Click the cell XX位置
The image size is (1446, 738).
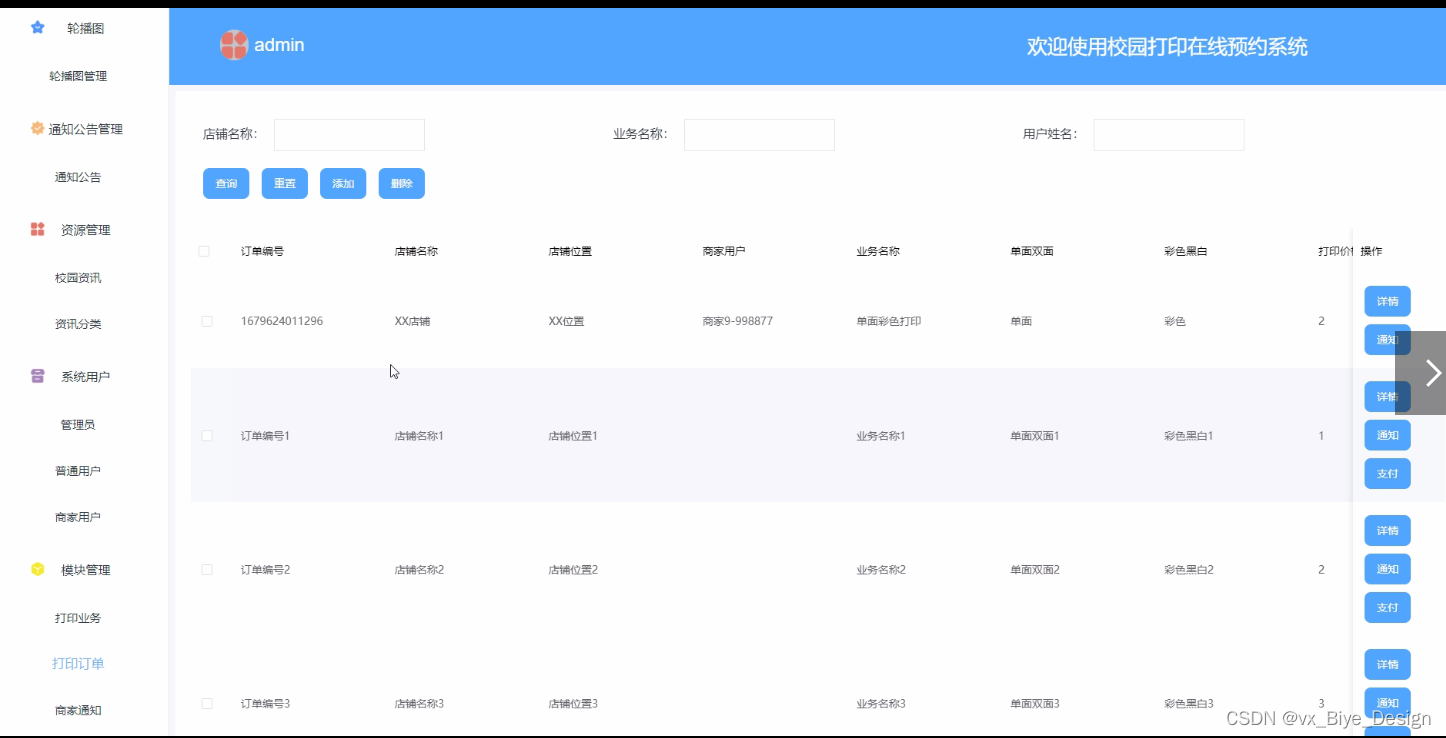click(566, 321)
